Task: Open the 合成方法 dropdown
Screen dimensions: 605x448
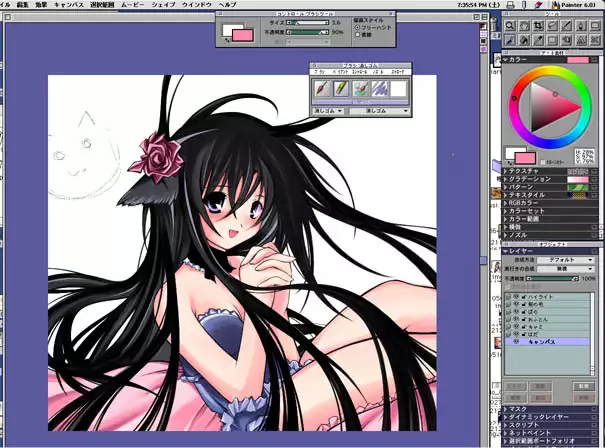Action: pyautogui.click(x=565, y=259)
